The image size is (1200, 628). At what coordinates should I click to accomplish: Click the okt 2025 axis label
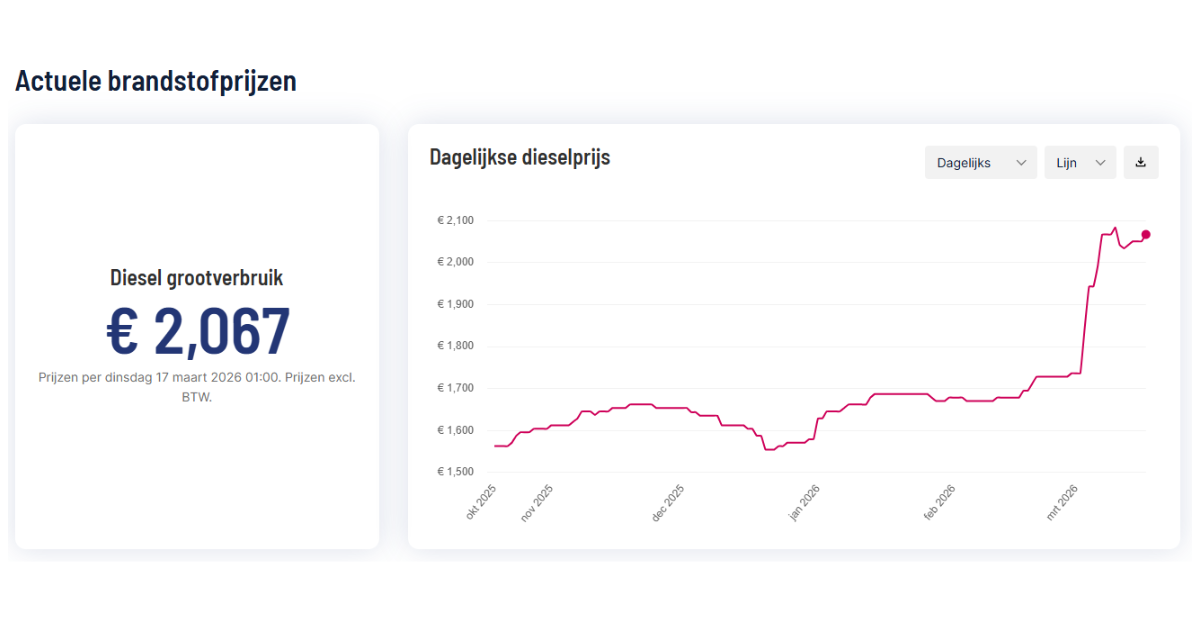tap(481, 502)
